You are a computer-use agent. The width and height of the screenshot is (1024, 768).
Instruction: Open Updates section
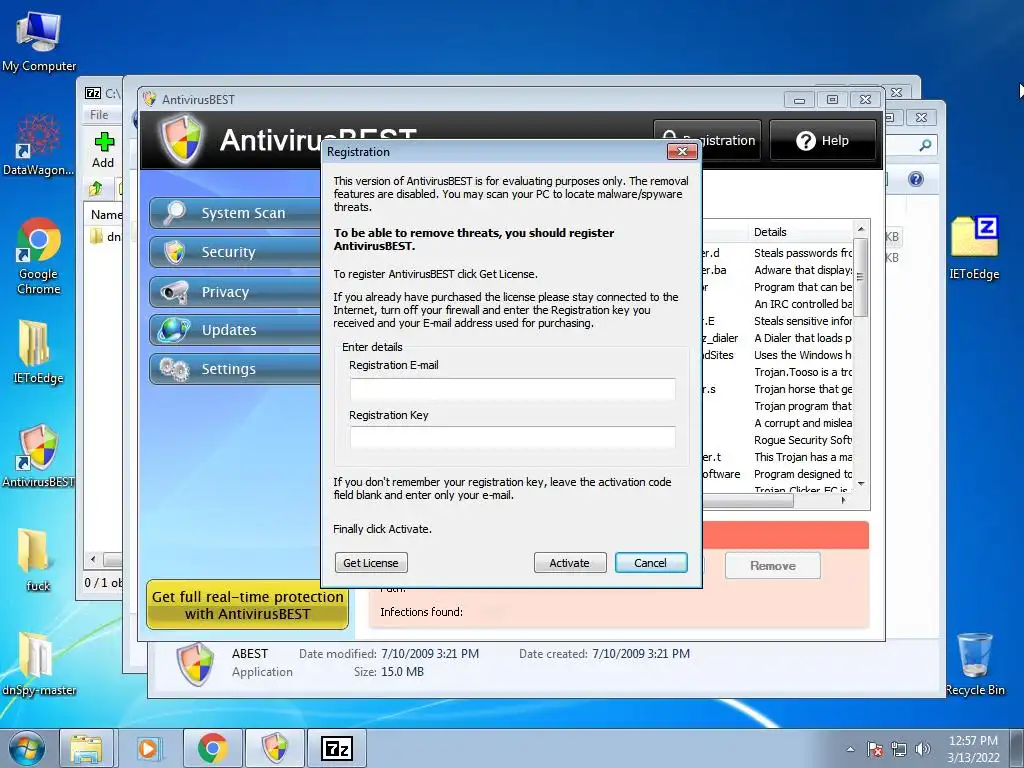[235, 330]
